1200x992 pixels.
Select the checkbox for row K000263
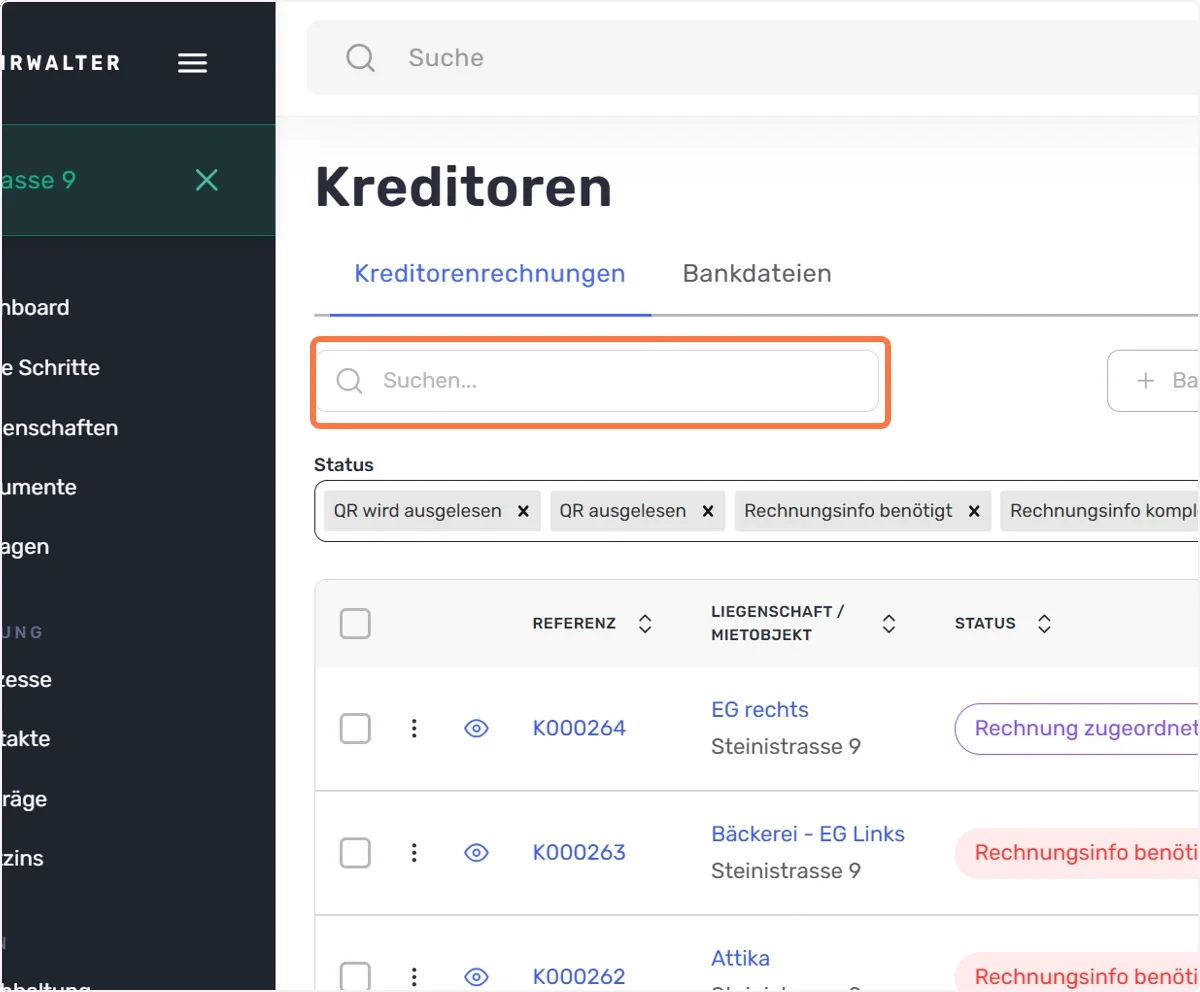355,853
